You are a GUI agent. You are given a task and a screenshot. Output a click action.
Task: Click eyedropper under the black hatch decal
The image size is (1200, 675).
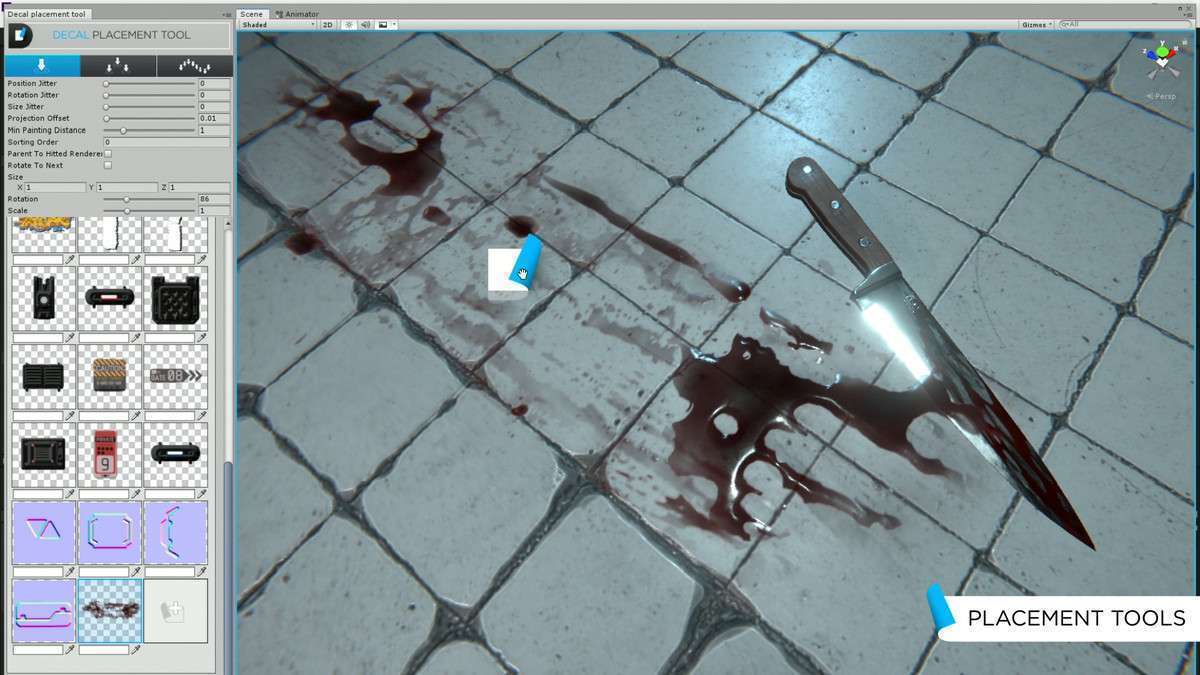(x=71, y=494)
